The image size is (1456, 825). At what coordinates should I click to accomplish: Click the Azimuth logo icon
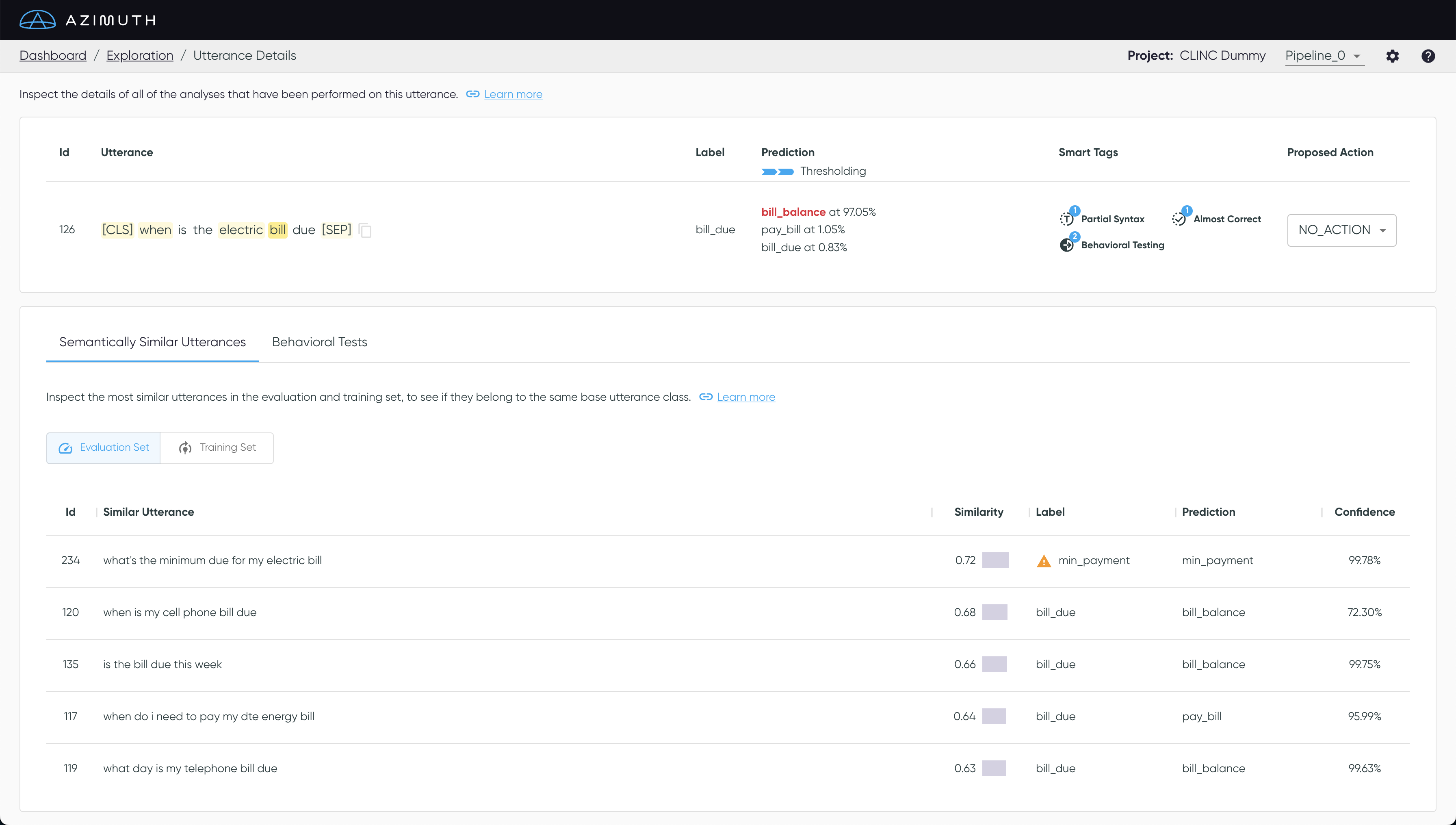point(37,20)
